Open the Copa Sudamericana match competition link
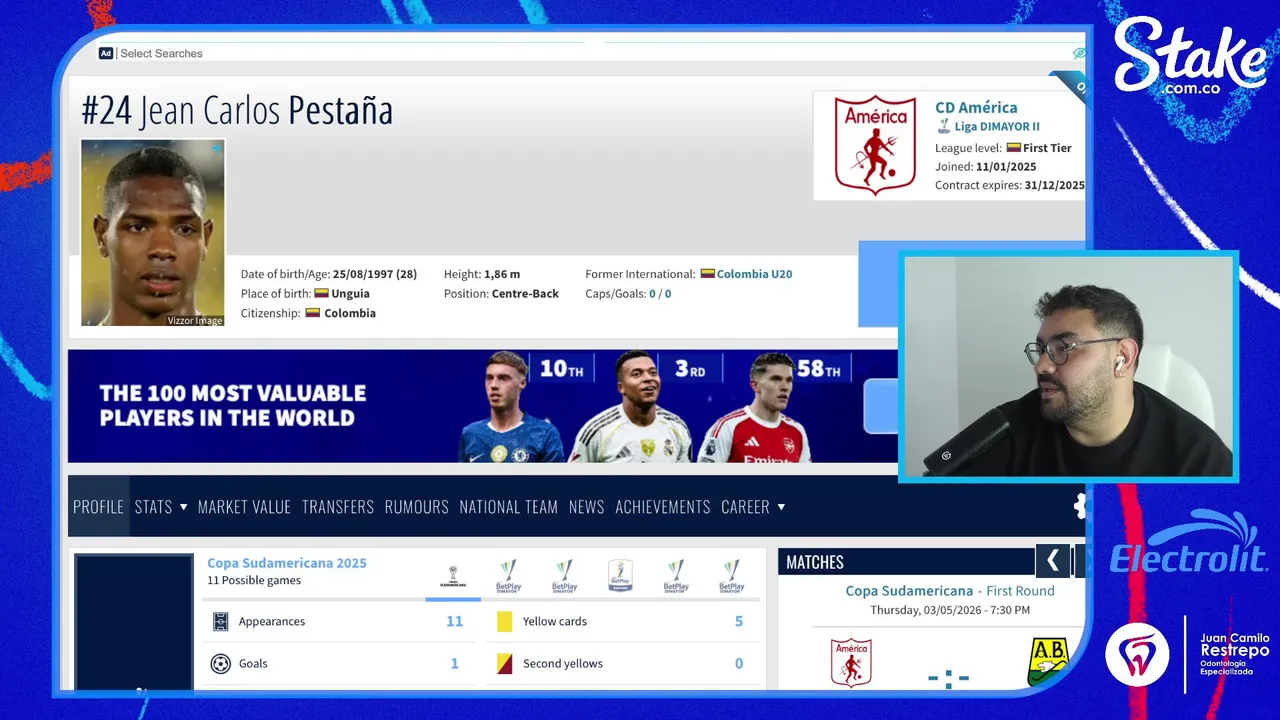Screen dimensions: 1280x720 coord(909,591)
